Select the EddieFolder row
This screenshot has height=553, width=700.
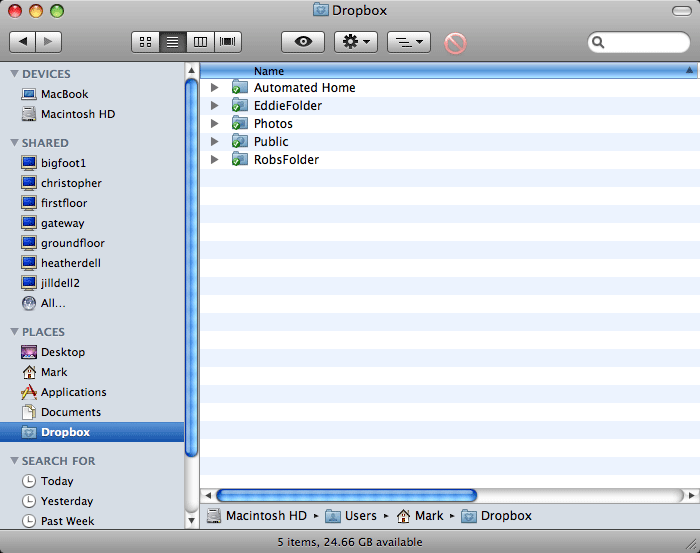pos(450,106)
